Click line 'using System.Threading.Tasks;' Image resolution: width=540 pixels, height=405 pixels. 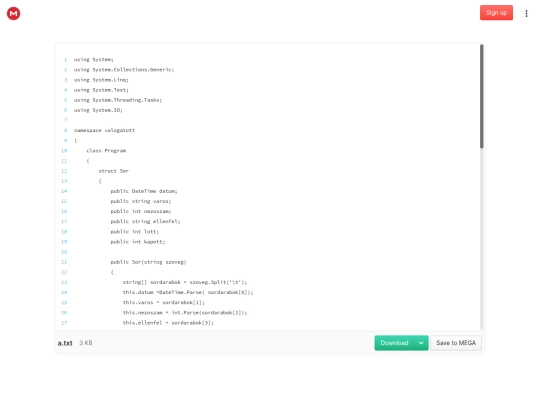[x=118, y=100]
